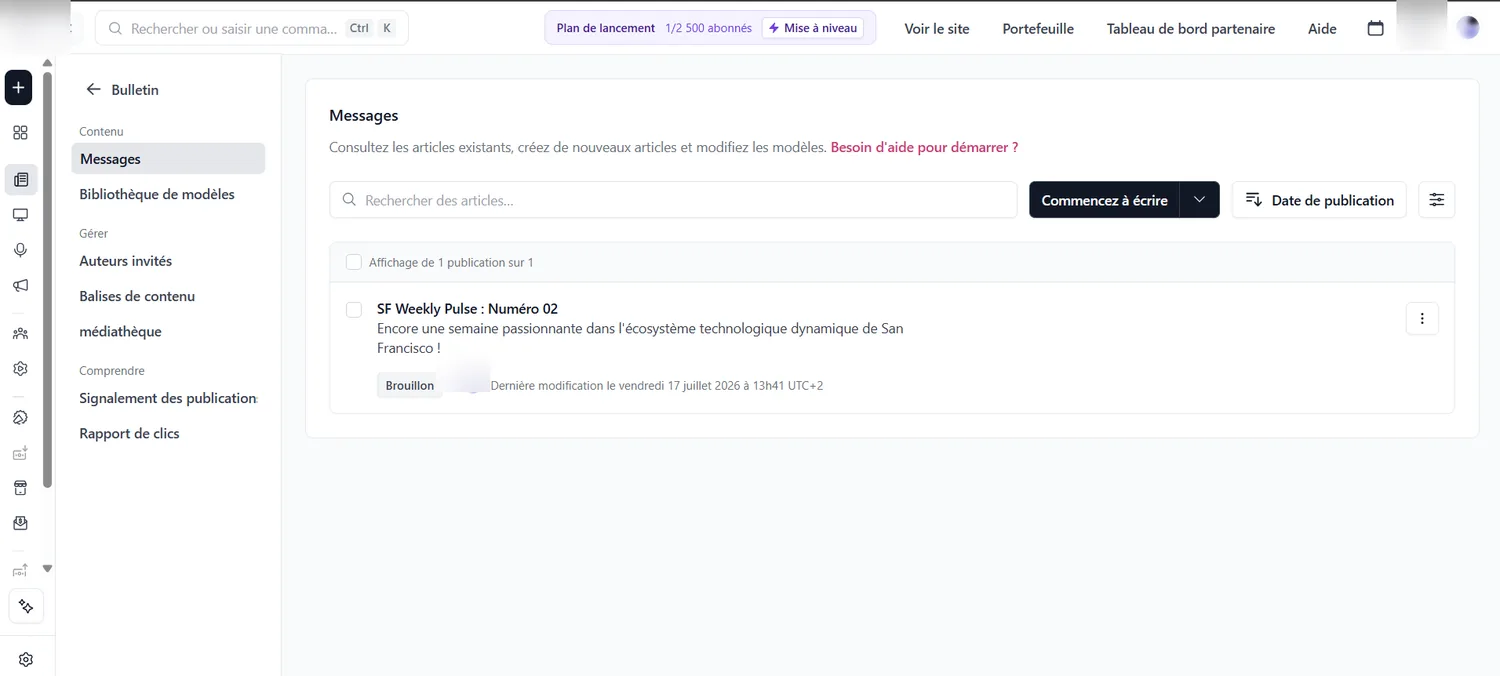Open Auteurs invités page
Screen dimensions: 1500x676
click(x=126, y=261)
